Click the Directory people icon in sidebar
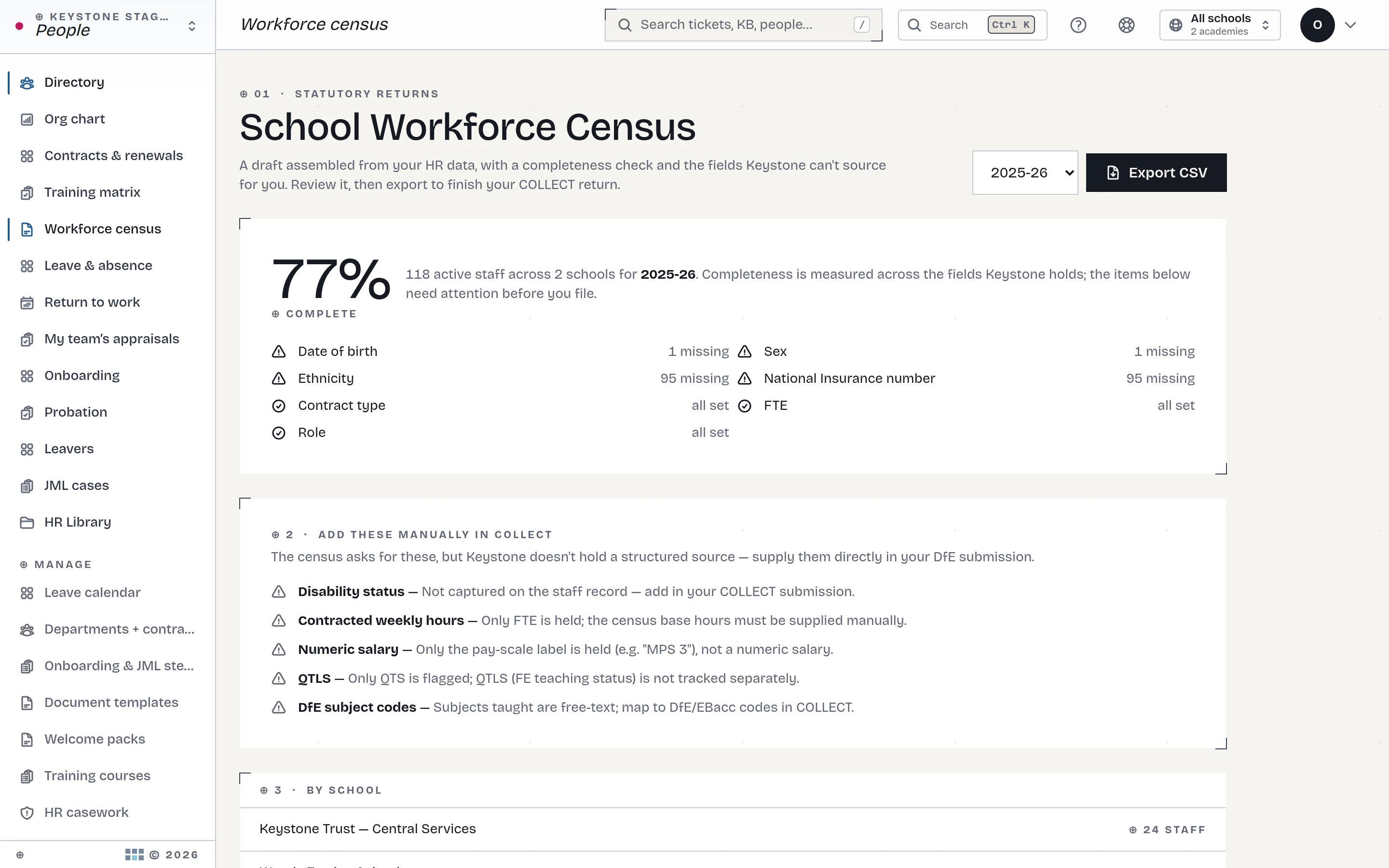This screenshot has width=1389, height=868. 27,82
